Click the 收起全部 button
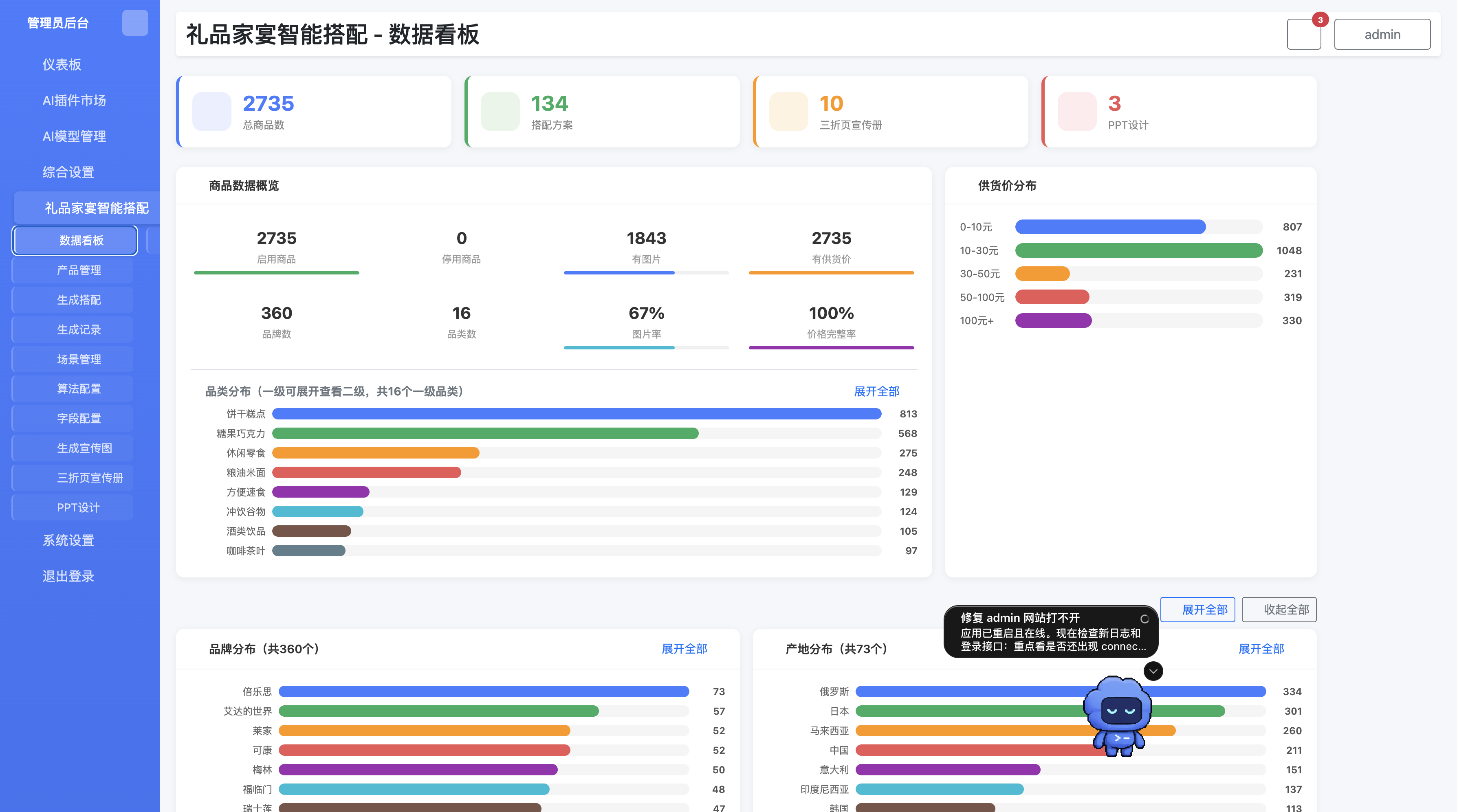 (x=1279, y=610)
